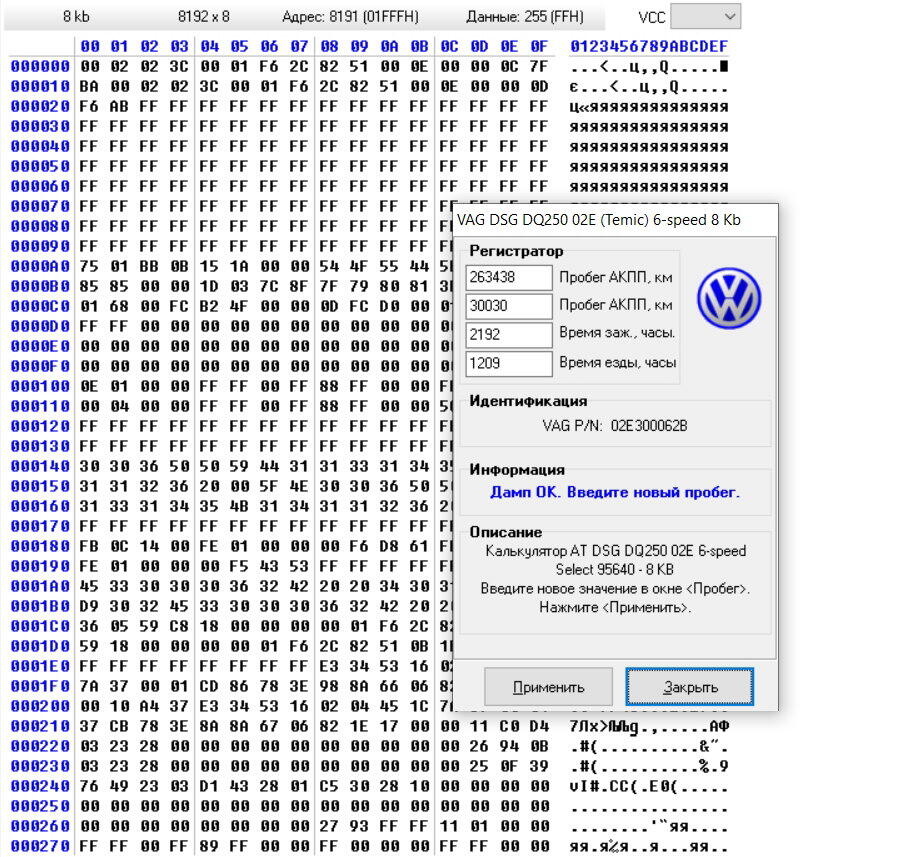Click the '8192 x 8' indicator
917x857 pixels.
point(204,16)
